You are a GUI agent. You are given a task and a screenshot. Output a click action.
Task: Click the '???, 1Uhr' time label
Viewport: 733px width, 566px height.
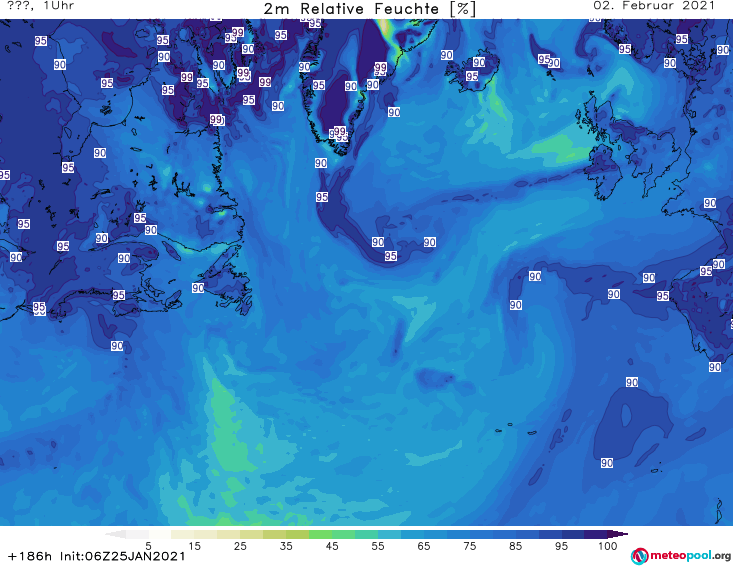pyautogui.click(x=41, y=6)
